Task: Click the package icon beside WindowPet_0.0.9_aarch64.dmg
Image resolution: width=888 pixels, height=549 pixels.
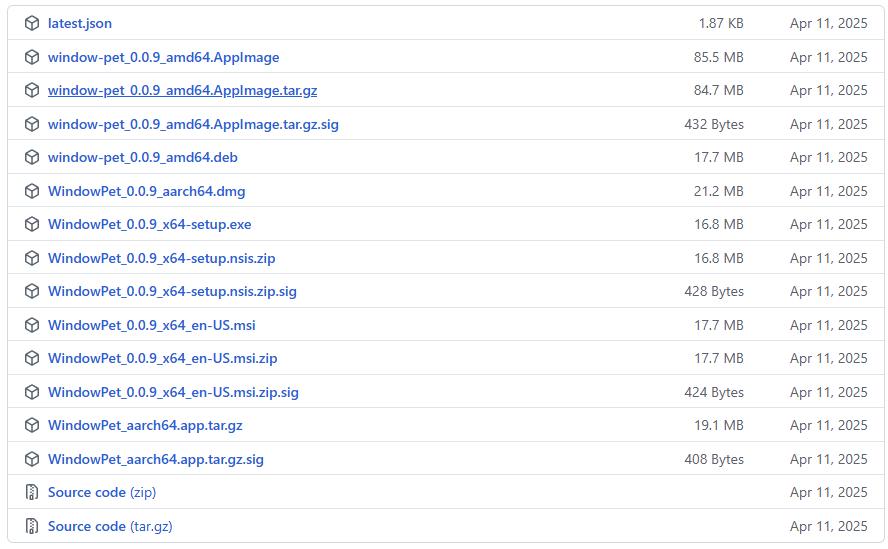Action: coord(32,191)
